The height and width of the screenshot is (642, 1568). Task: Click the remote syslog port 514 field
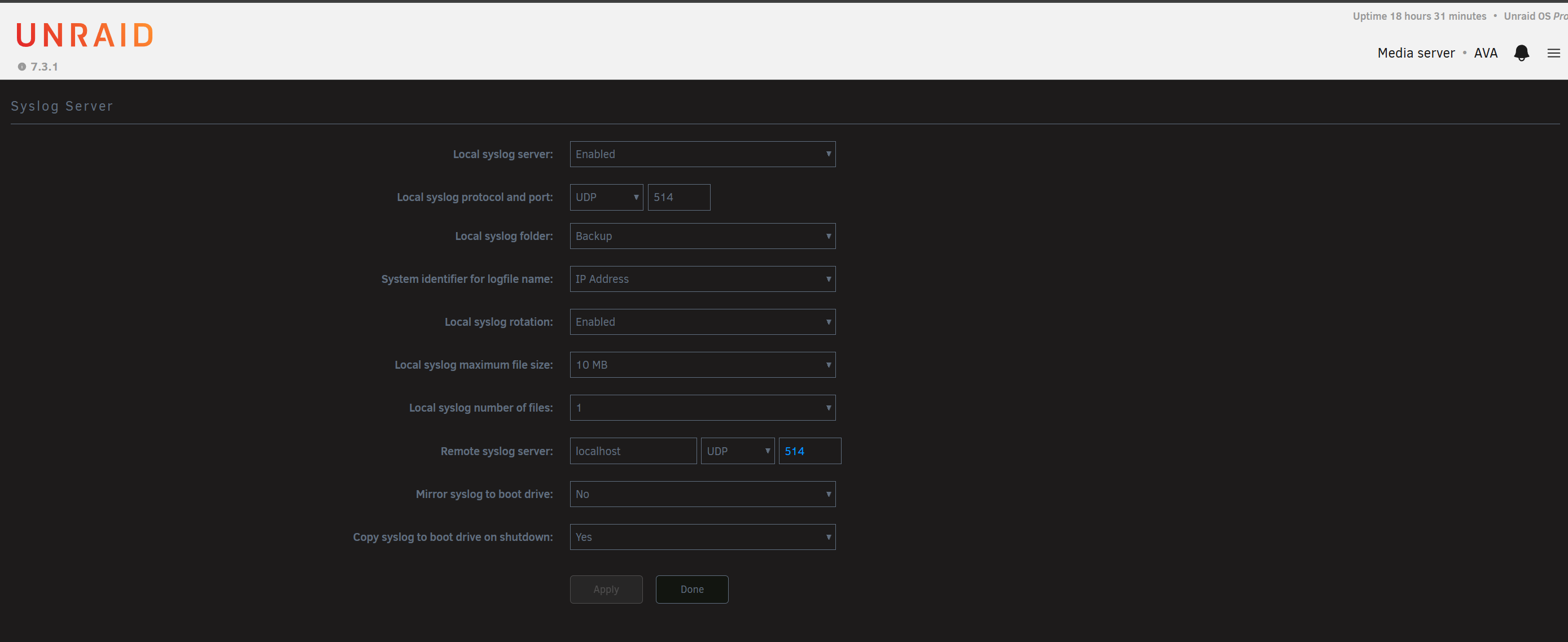click(x=809, y=451)
